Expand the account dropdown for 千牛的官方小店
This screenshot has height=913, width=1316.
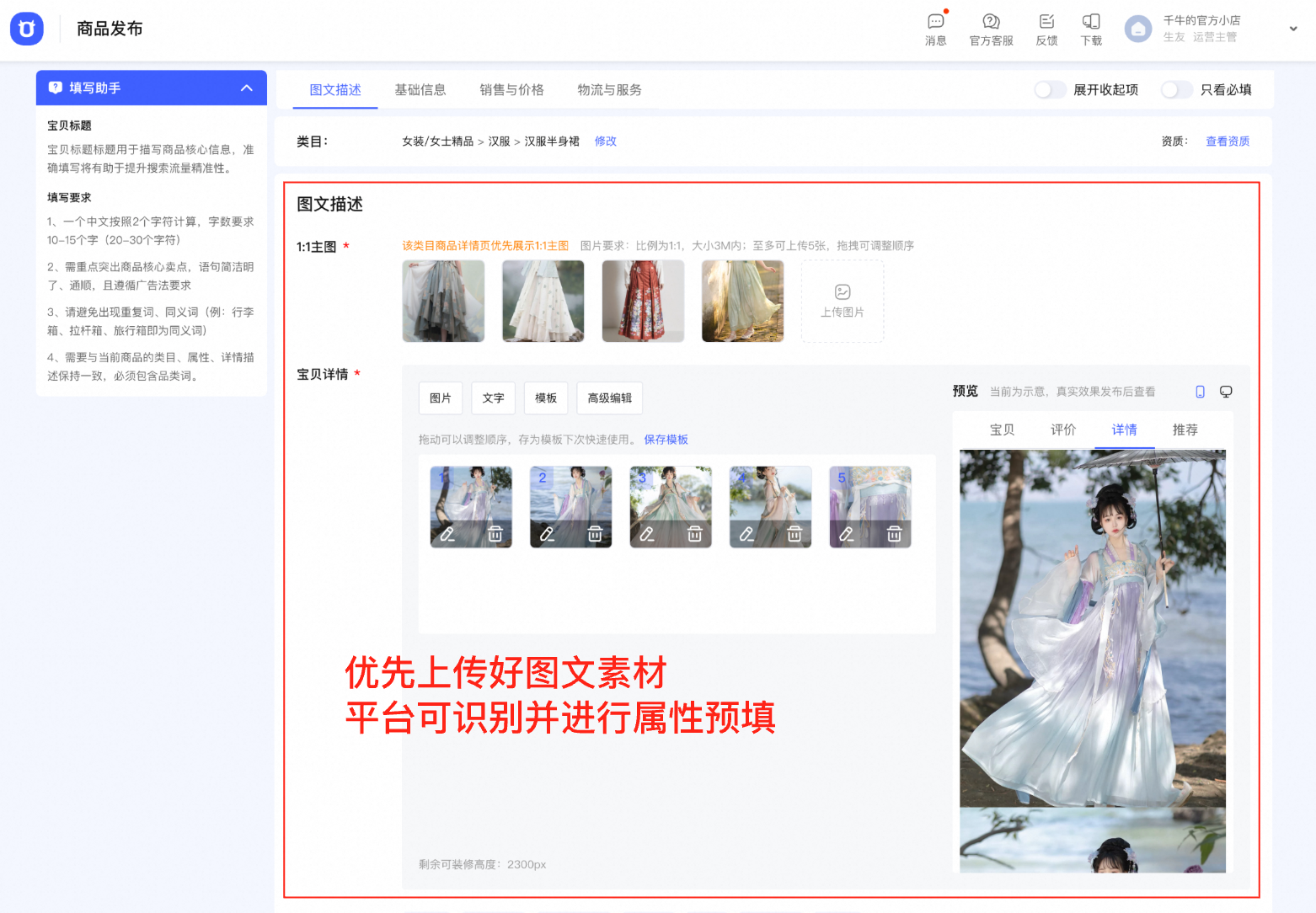1293,29
